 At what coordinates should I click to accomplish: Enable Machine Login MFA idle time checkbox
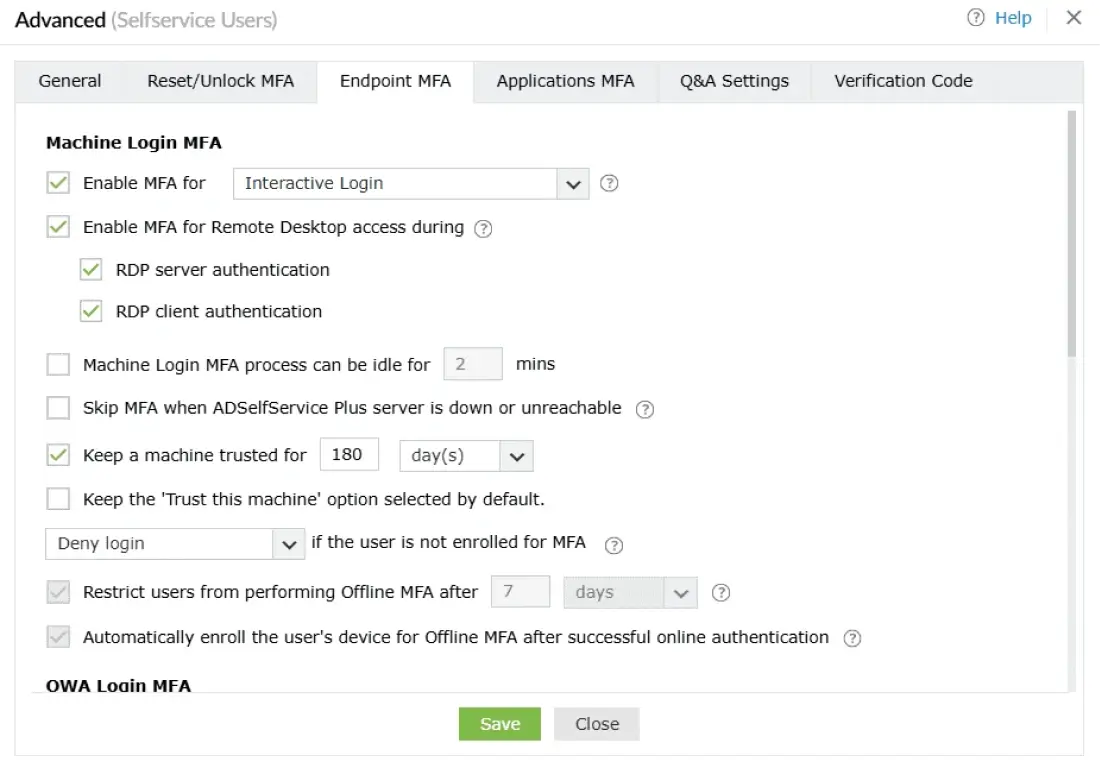coord(58,365)
